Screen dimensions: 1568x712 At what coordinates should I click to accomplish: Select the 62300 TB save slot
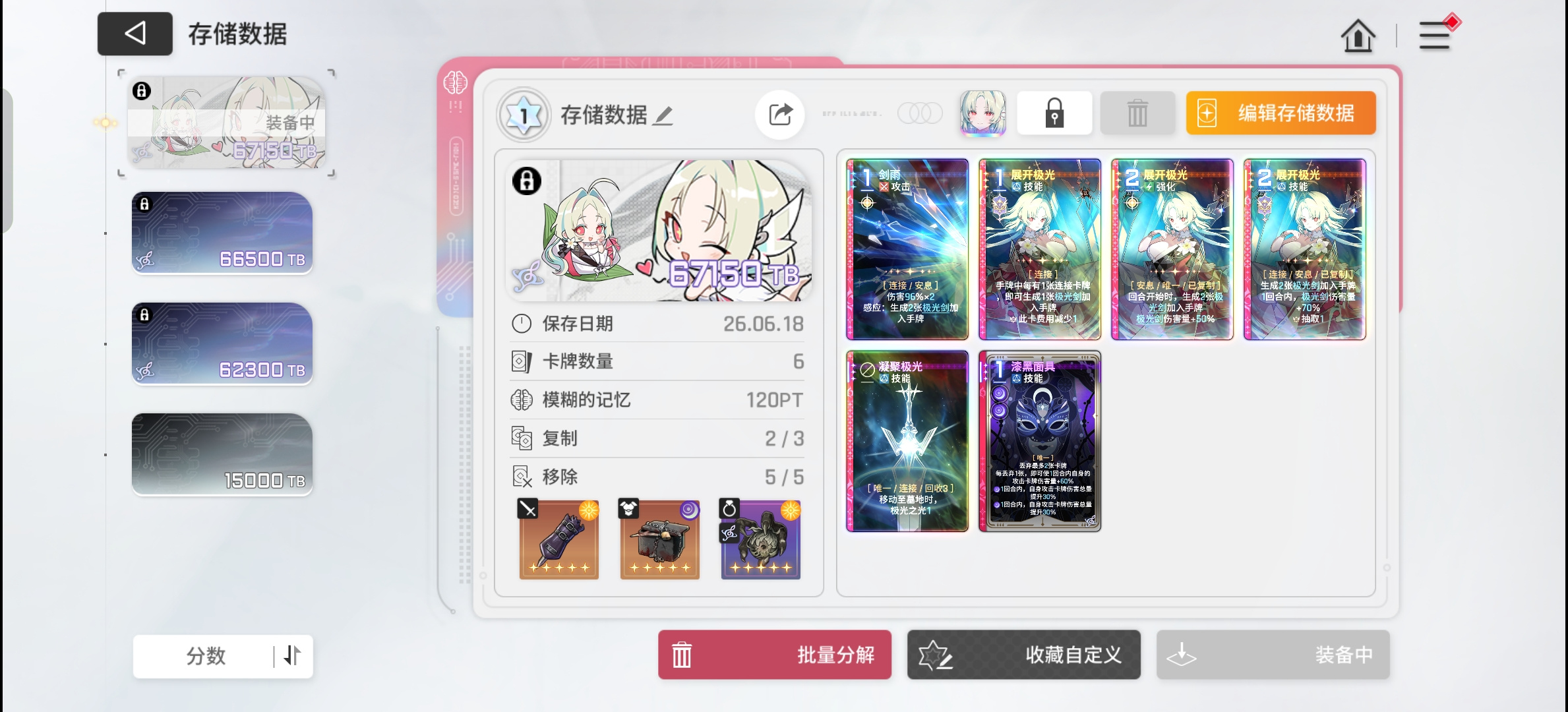pyautogui.click(x=222, y=343)
